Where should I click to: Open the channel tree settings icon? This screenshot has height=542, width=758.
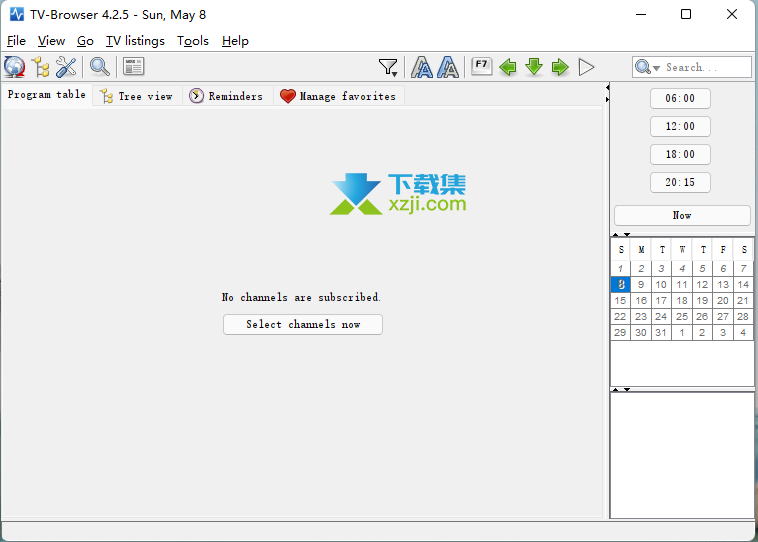tap(41, 67)
